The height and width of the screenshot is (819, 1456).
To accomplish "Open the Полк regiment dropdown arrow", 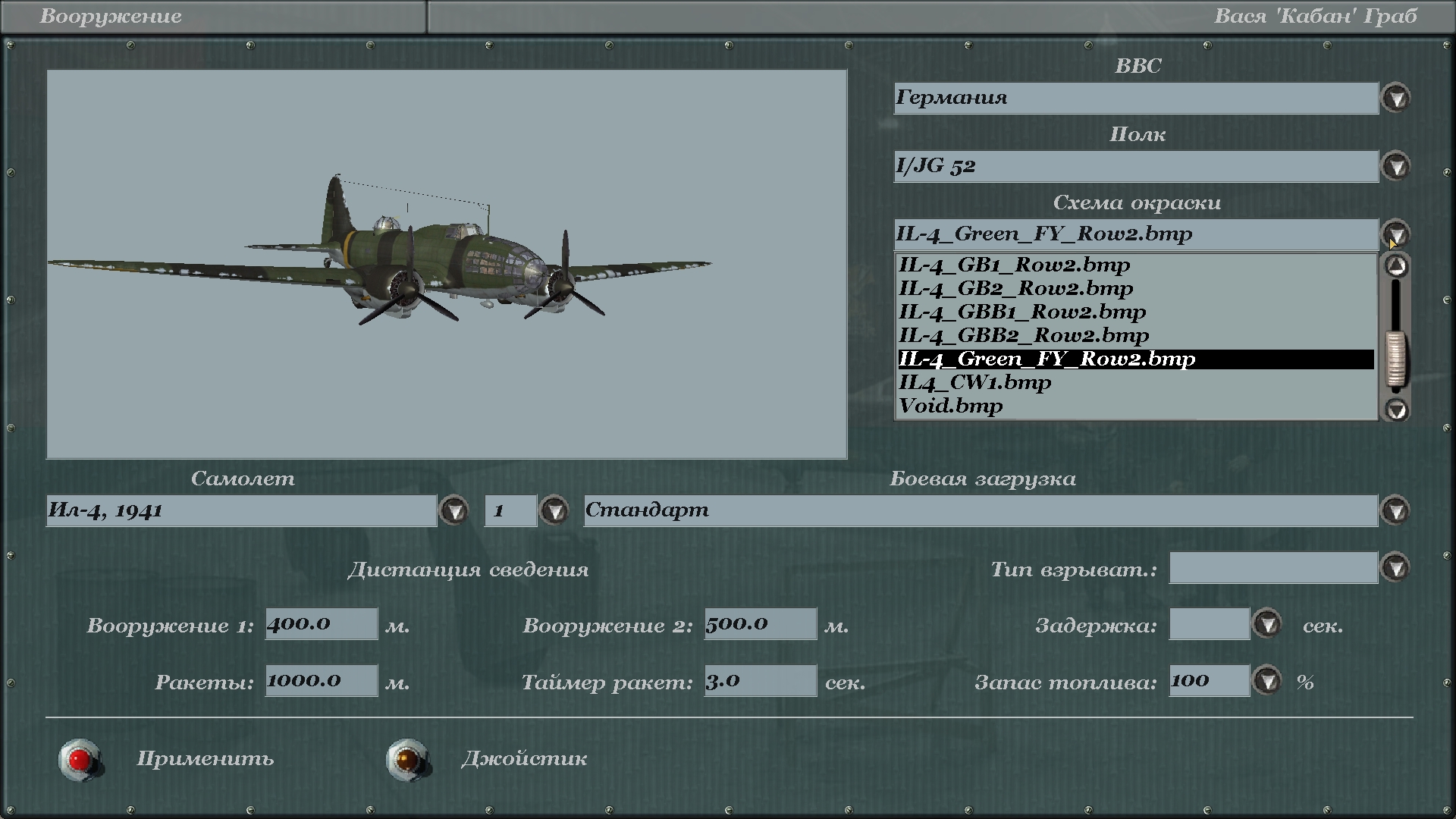I will point(1395,166).
